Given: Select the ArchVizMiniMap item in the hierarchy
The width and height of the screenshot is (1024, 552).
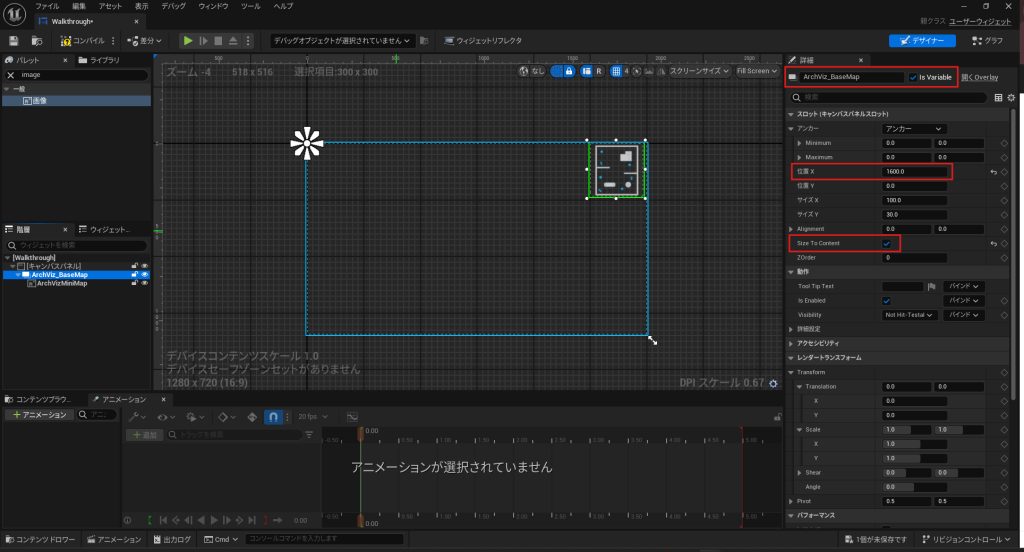Looking at the screenshot, I should [x=62, y=284].
